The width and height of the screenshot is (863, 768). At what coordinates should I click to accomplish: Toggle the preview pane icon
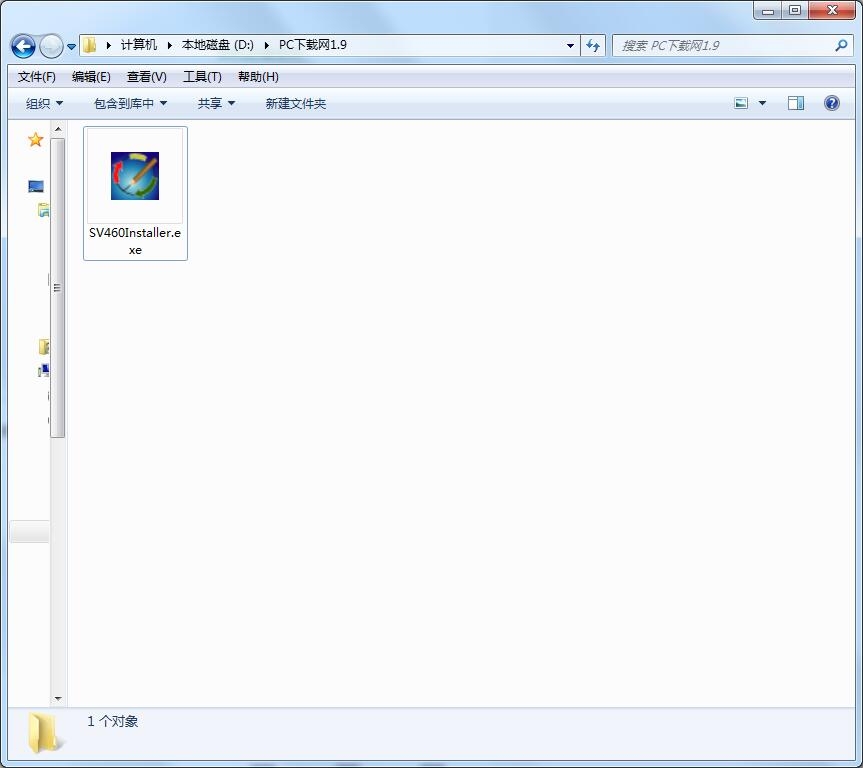click(796, 103)
